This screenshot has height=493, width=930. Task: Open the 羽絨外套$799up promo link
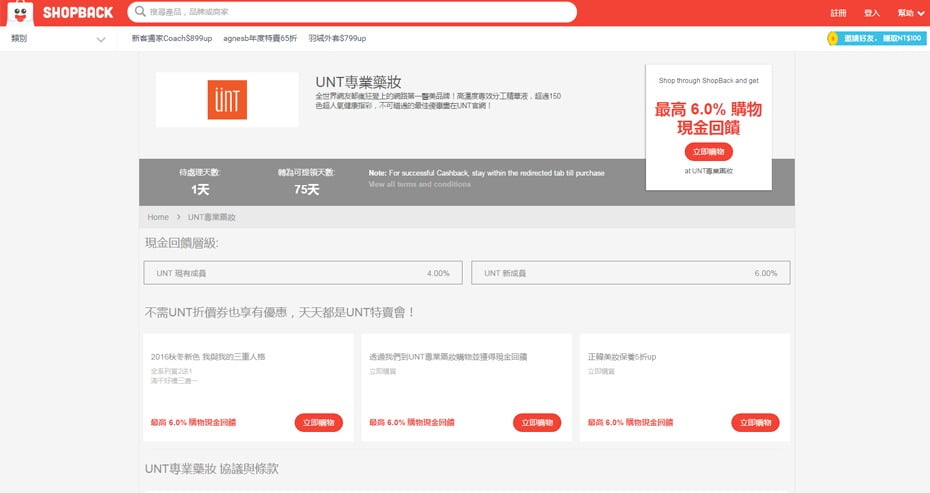click(337, 38)
